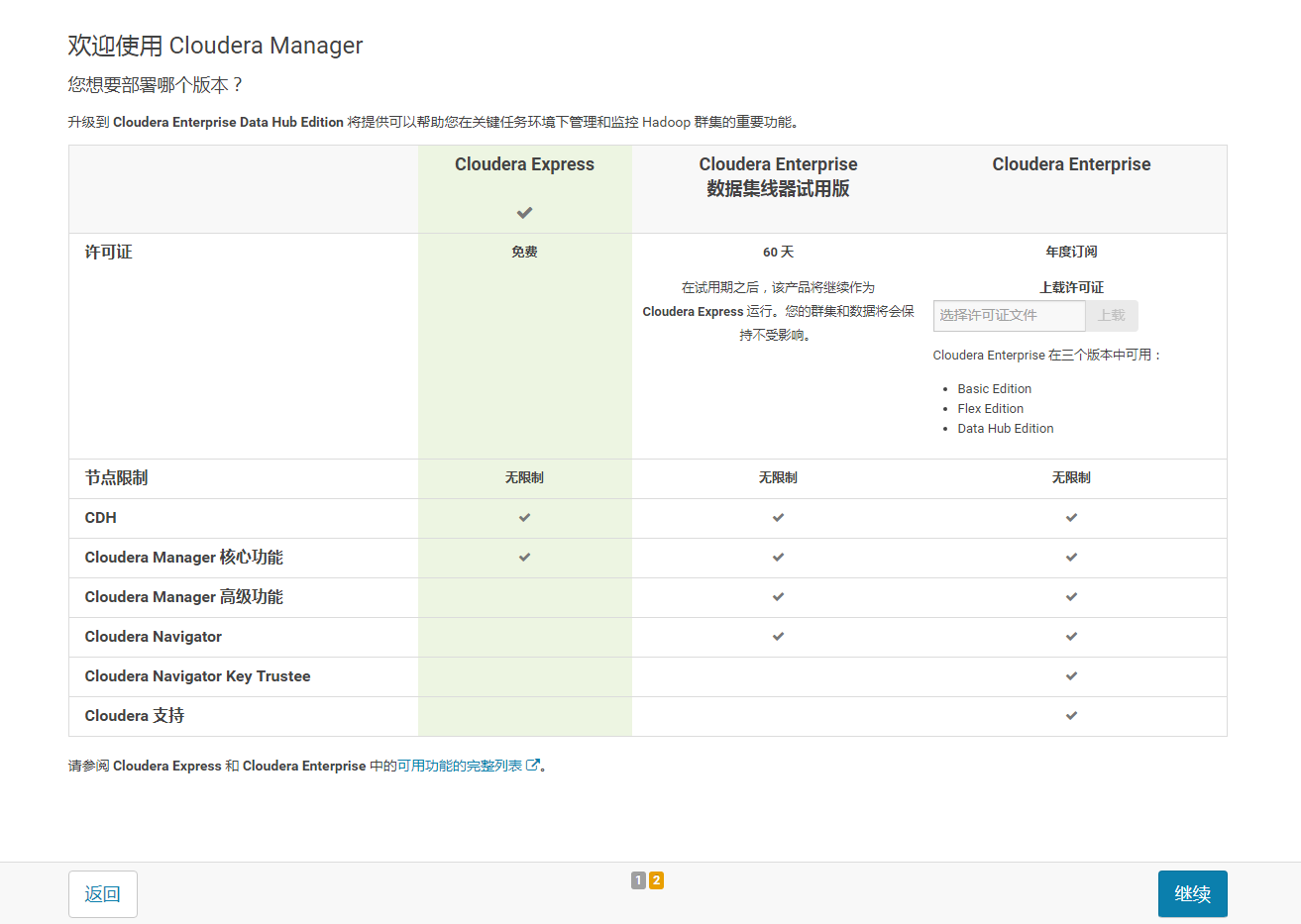
Task: Click 核心功能 checkmark in Cloudera Enterprise column
Action: [x=1071, y=558]
